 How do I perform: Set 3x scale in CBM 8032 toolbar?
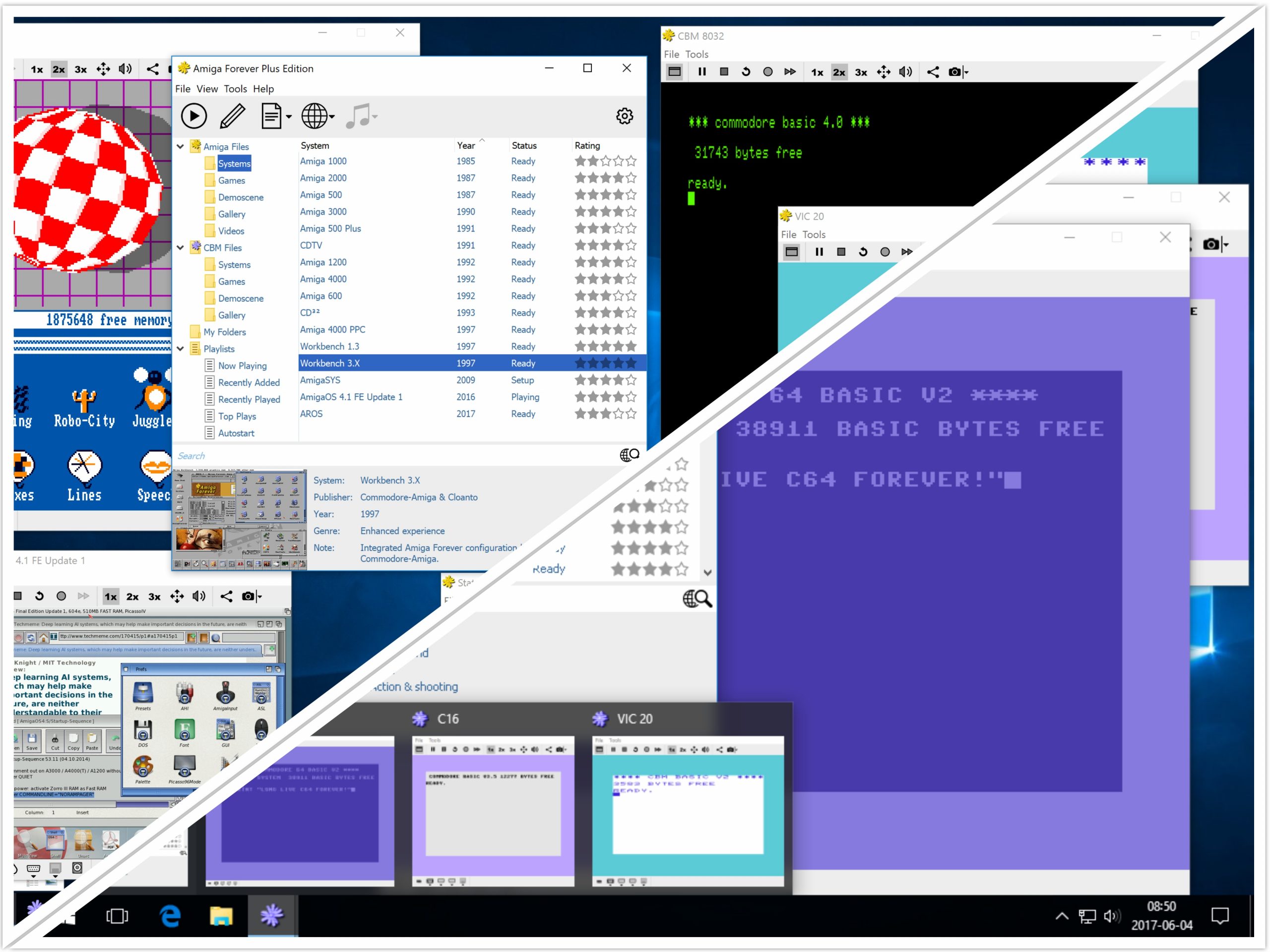pyautogui.click(x=861, y=72)
